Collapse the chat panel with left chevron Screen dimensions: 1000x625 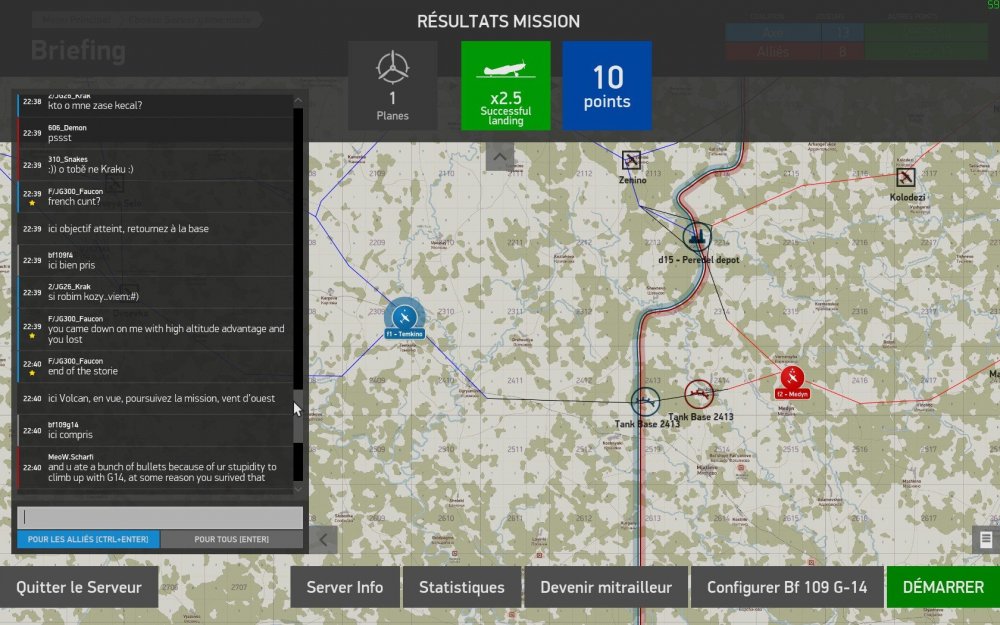(323, 539)
